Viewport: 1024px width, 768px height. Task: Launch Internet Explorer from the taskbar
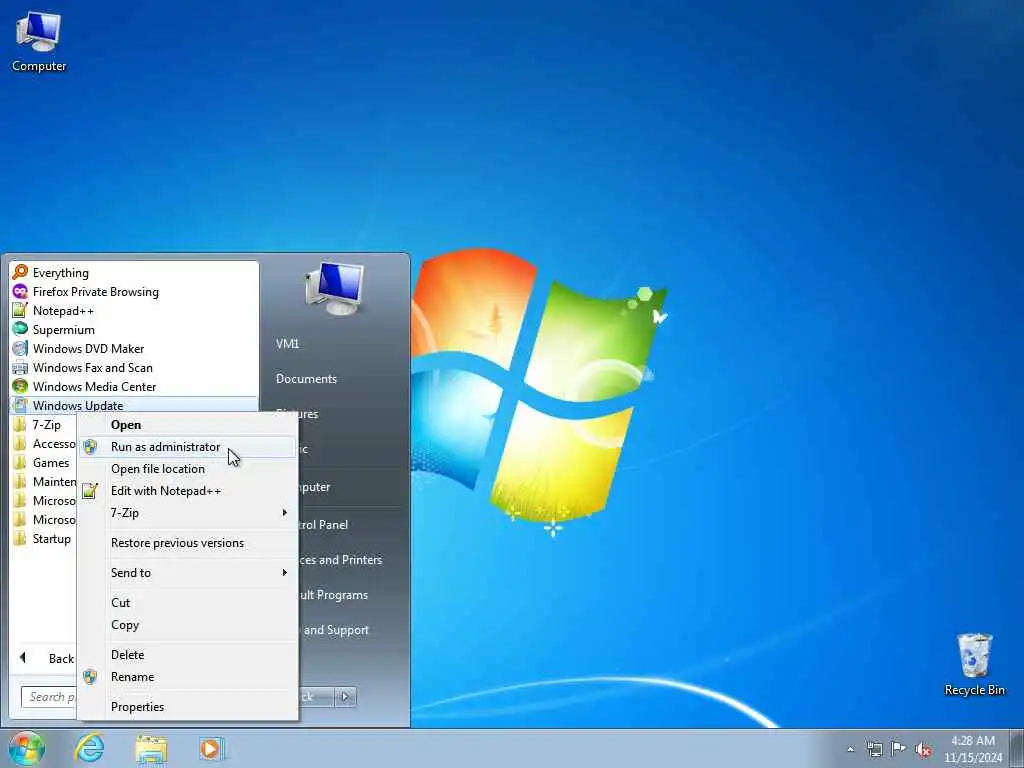click(x=89, y=748)
